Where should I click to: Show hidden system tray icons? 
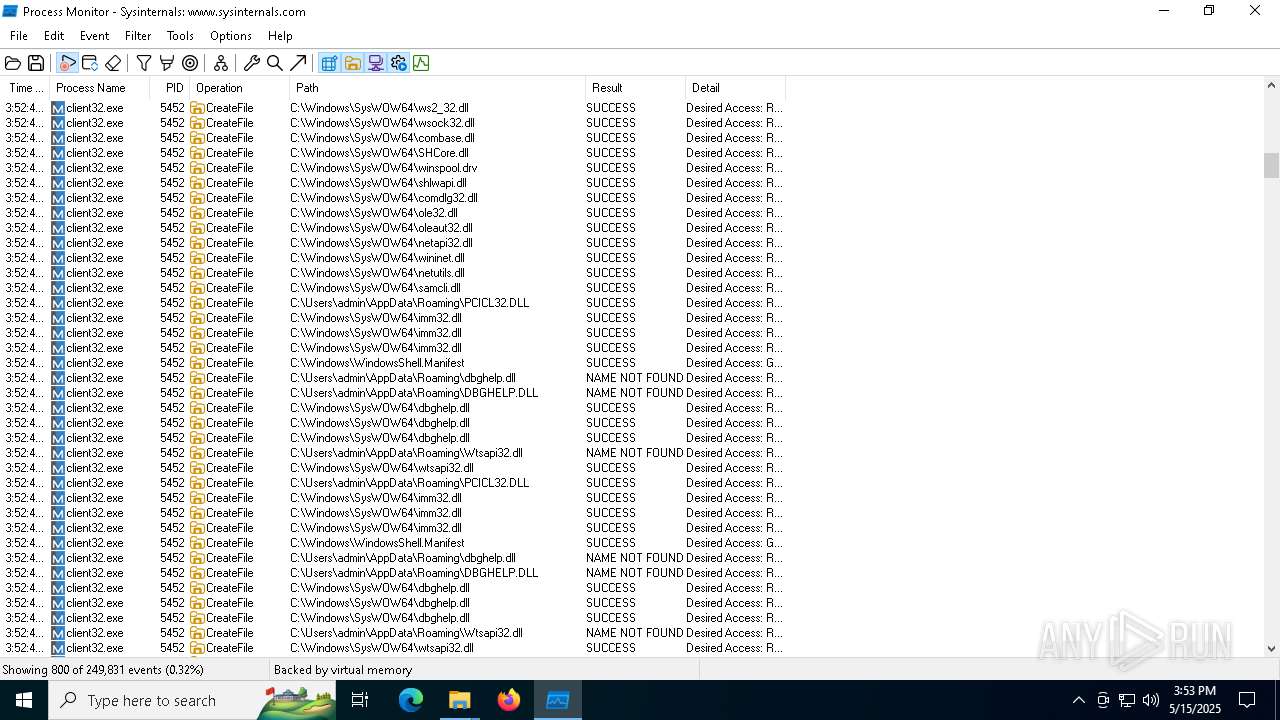point(1078,700)
